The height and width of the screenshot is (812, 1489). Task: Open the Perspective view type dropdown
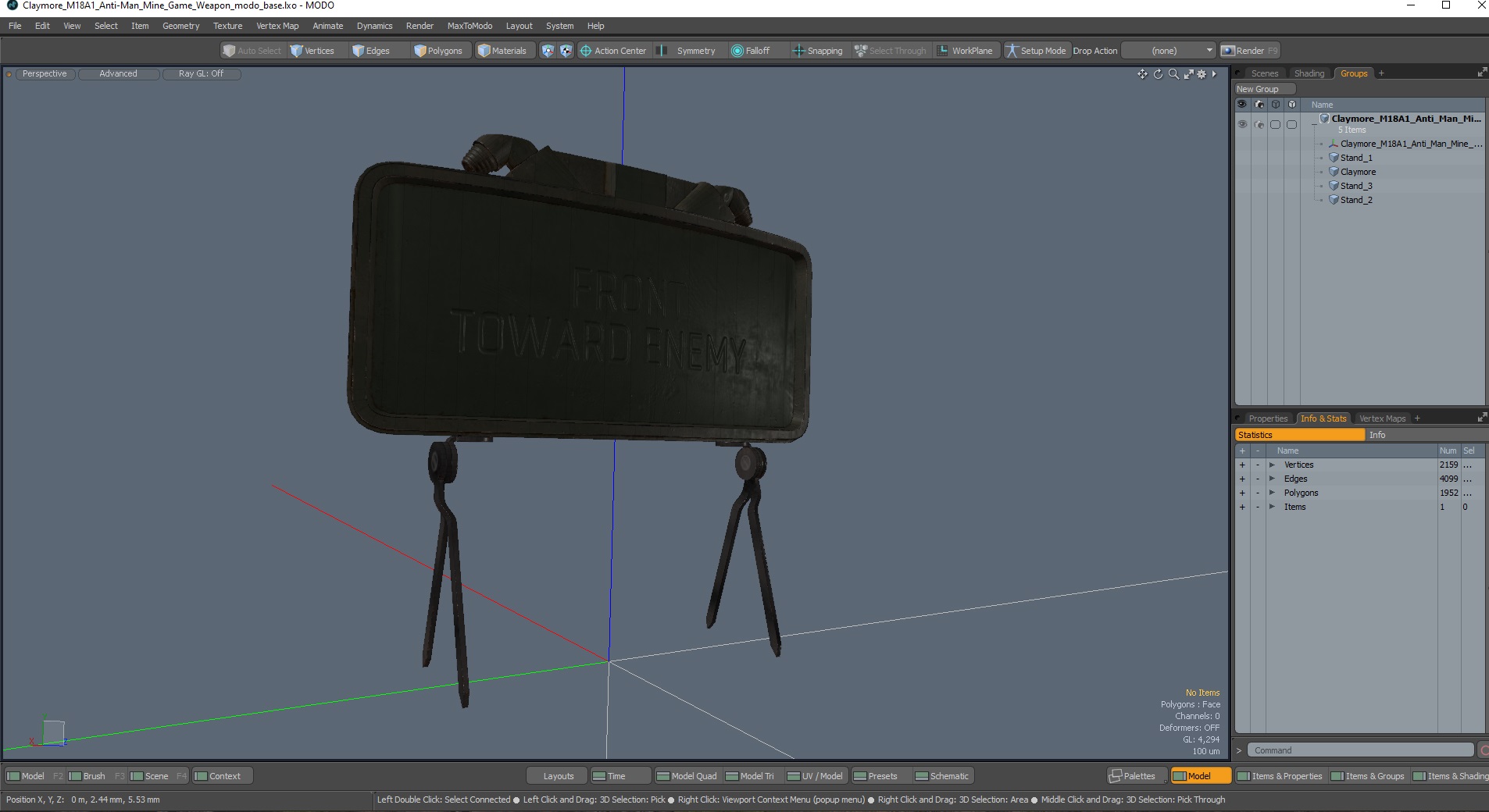45,74
